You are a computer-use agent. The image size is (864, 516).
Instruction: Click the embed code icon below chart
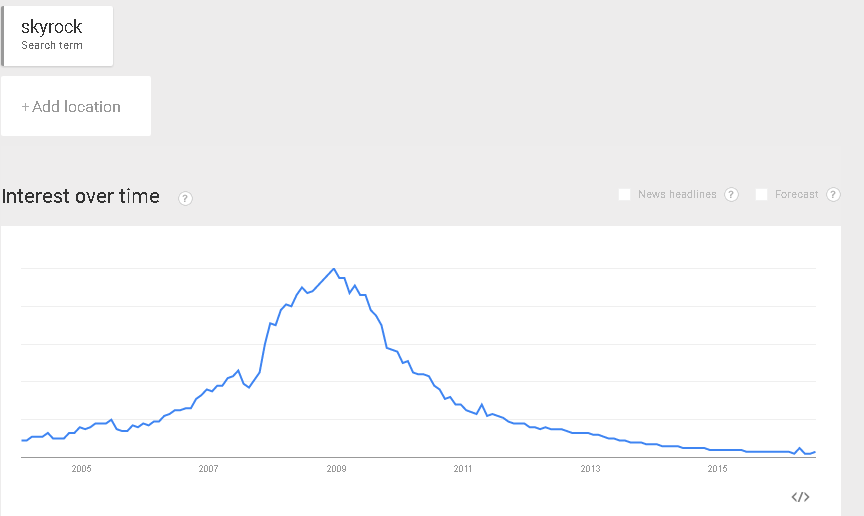click(800, 497)
